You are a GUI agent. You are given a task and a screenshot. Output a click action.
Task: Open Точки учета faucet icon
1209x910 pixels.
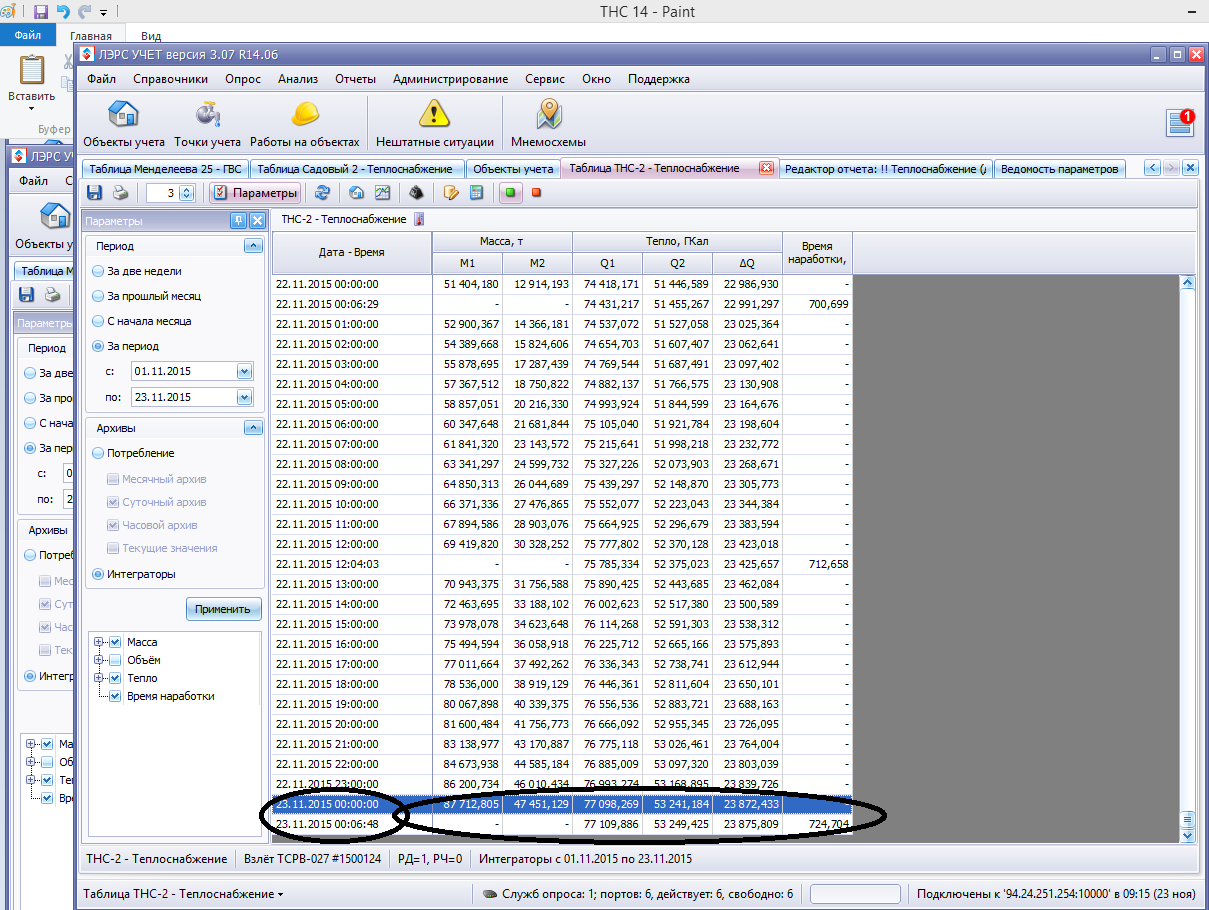point(207,124)
